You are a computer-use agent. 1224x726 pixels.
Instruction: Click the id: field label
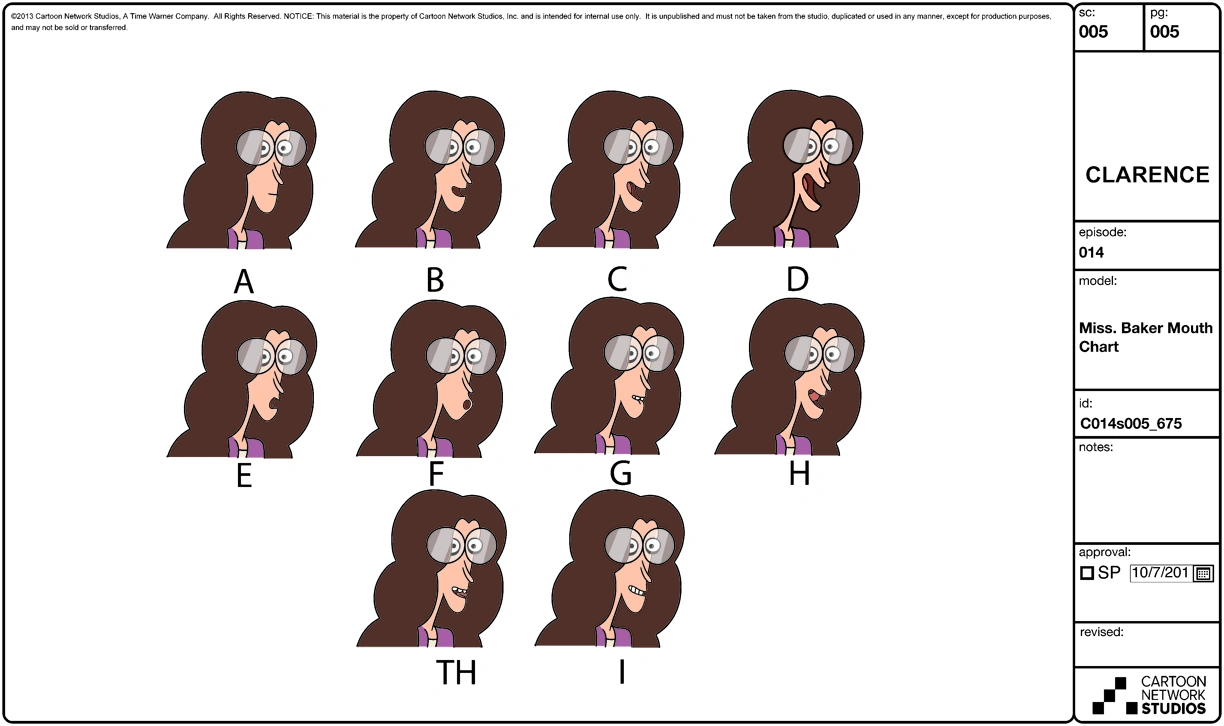pyautogui.click(x=1085, y=403)
